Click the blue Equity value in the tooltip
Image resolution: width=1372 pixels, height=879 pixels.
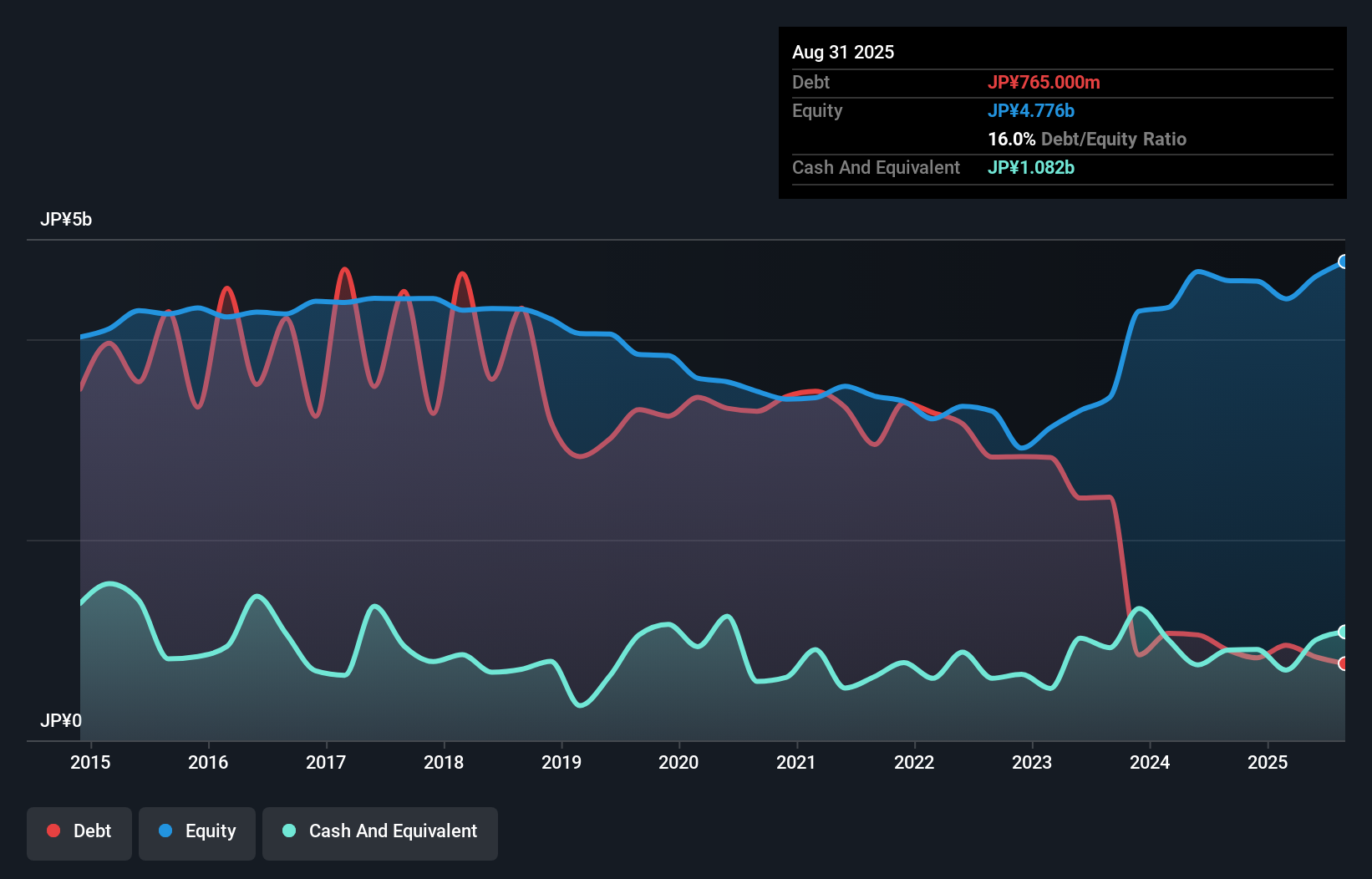click(x=1032, y=110)
